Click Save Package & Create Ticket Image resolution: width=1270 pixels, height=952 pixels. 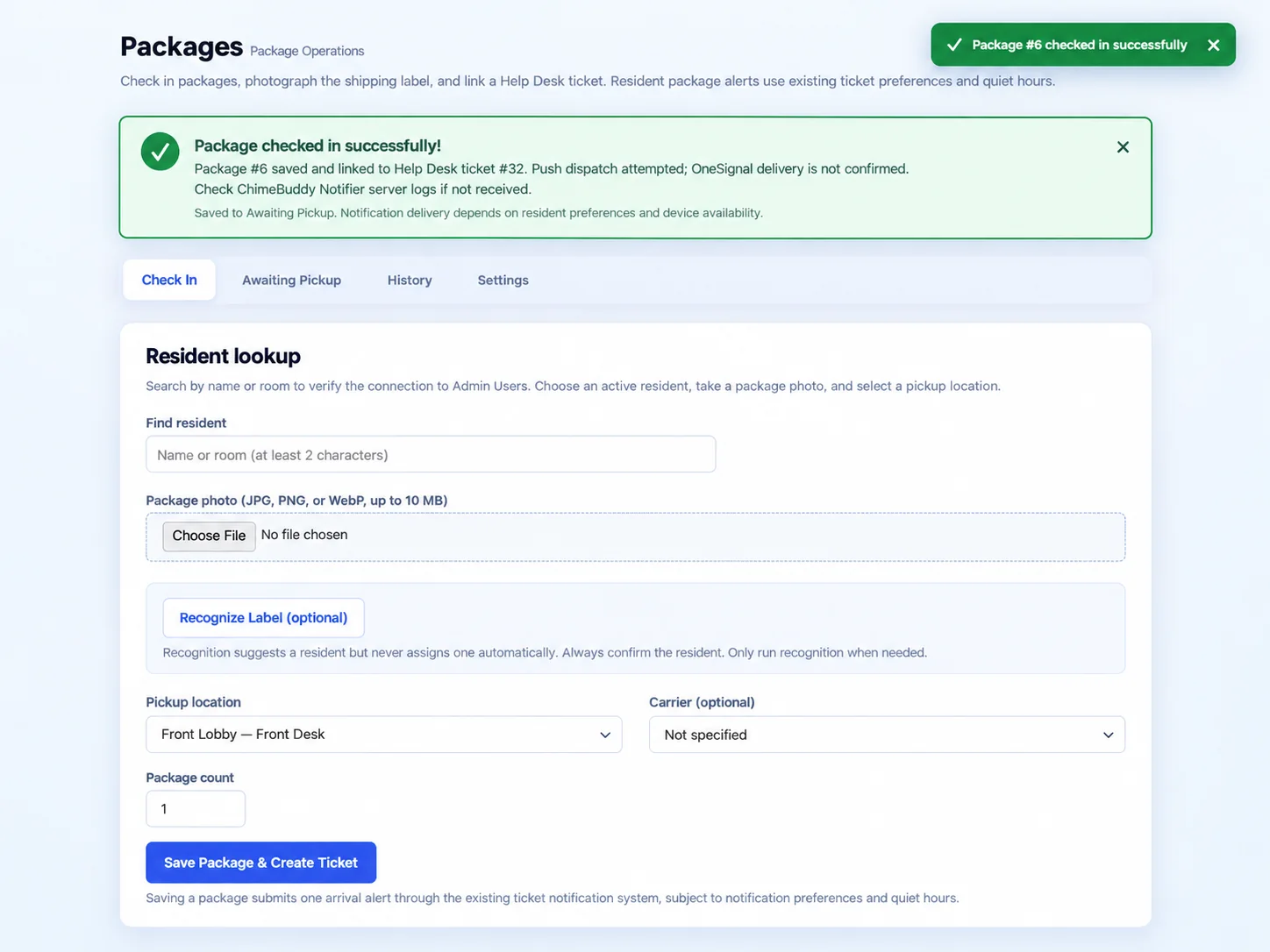[x=260, y=863]
